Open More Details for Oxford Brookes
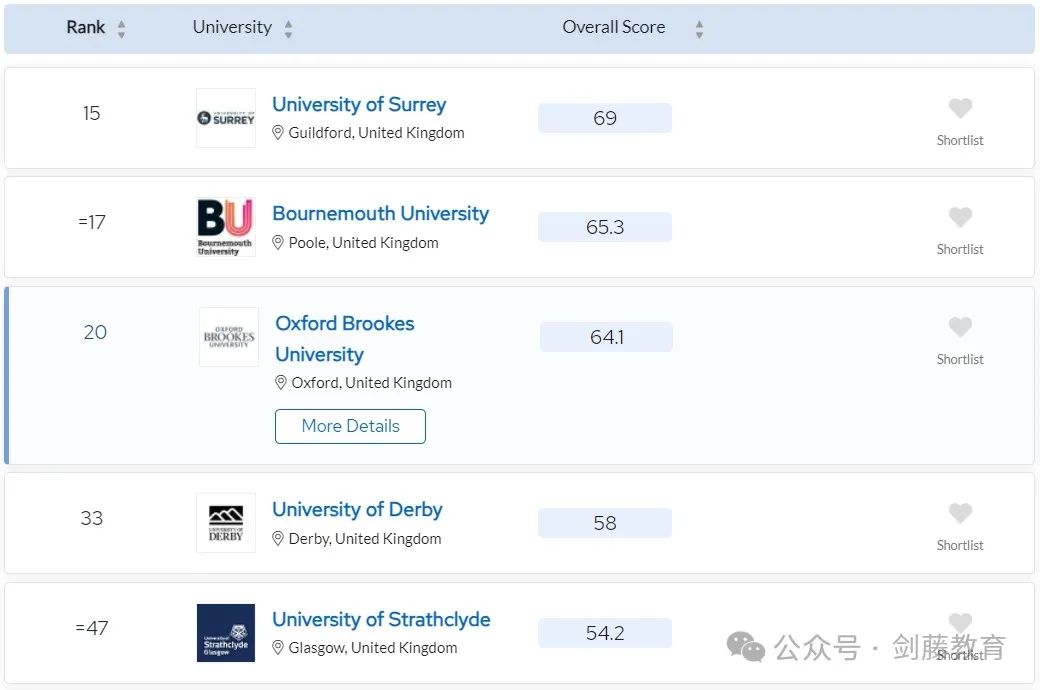The height and width of the screenshot is (690, 1040). tap(350, 426)
